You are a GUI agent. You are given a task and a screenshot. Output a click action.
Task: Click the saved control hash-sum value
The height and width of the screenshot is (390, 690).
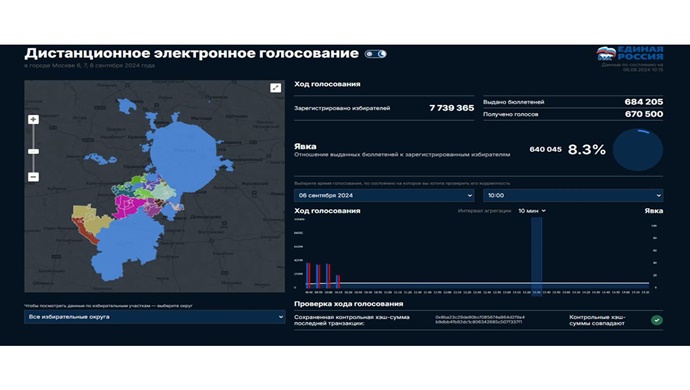coord(480,320)
